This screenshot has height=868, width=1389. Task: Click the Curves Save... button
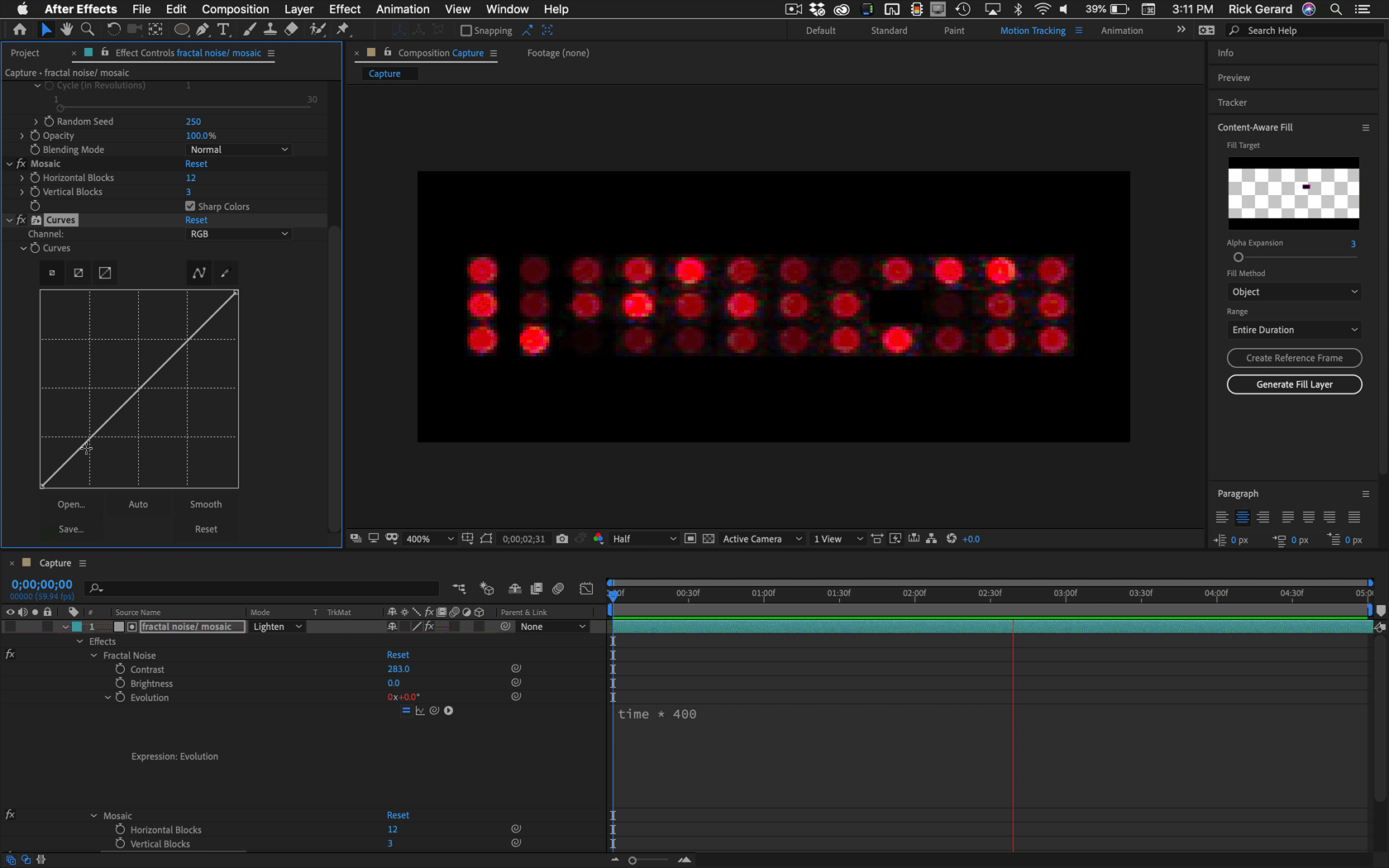click(71, 529)
